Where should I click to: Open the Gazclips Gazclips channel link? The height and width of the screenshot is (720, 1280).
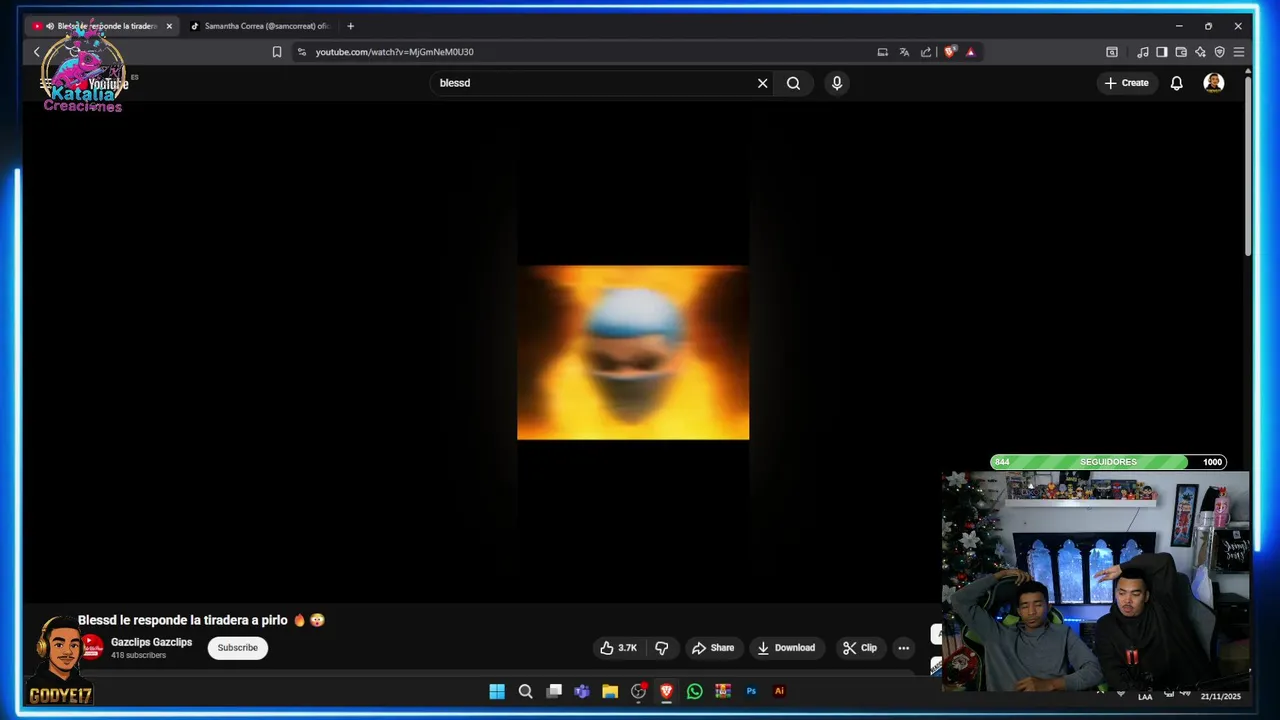[151, 642]
